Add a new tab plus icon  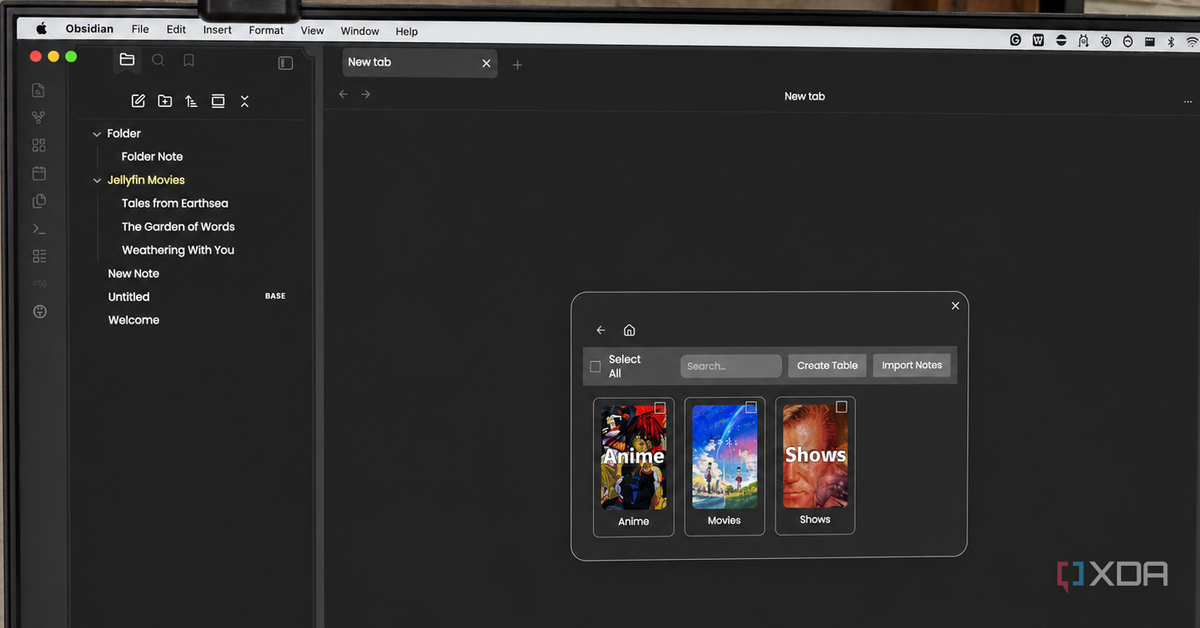517,65
